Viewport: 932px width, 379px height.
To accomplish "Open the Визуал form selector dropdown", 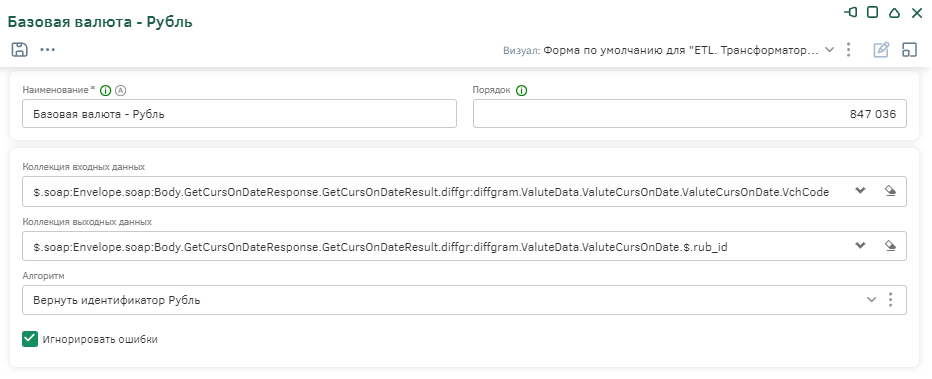I will click(x=830, y=50).
